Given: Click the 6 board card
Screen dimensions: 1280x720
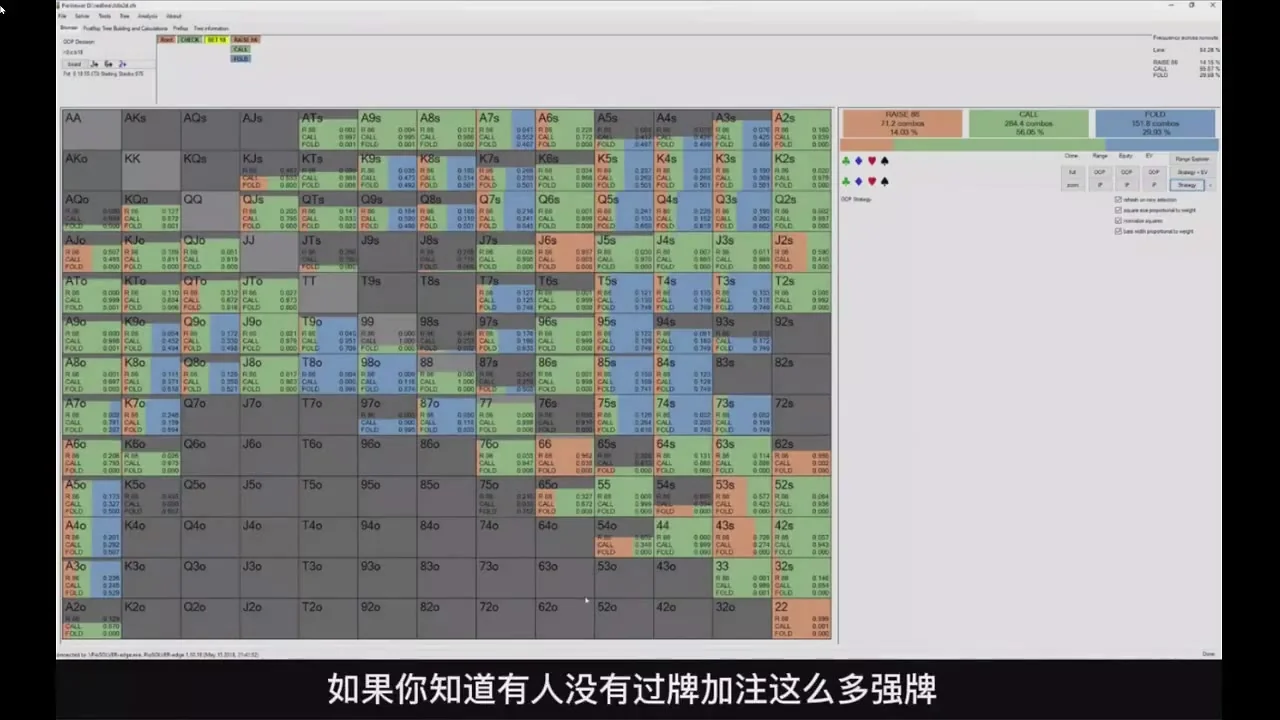Looking at the screenshot, I should point(108,64).
